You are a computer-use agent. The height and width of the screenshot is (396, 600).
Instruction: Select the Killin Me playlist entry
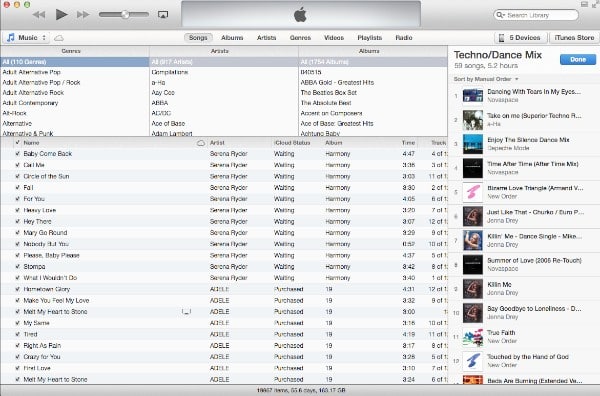click(x=524, y=288)
